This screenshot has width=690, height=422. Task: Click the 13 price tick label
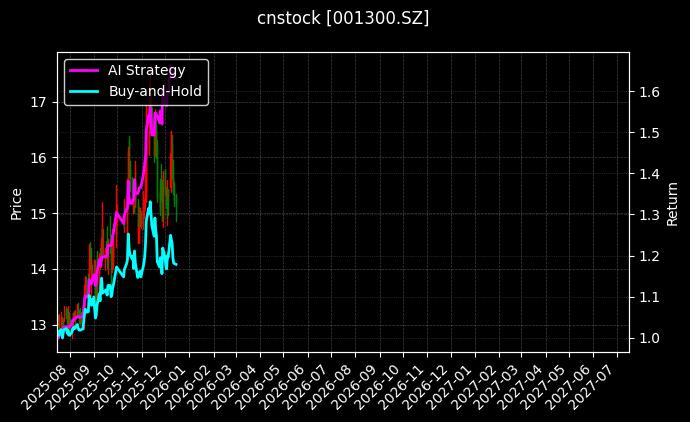(x=39, y=325)
